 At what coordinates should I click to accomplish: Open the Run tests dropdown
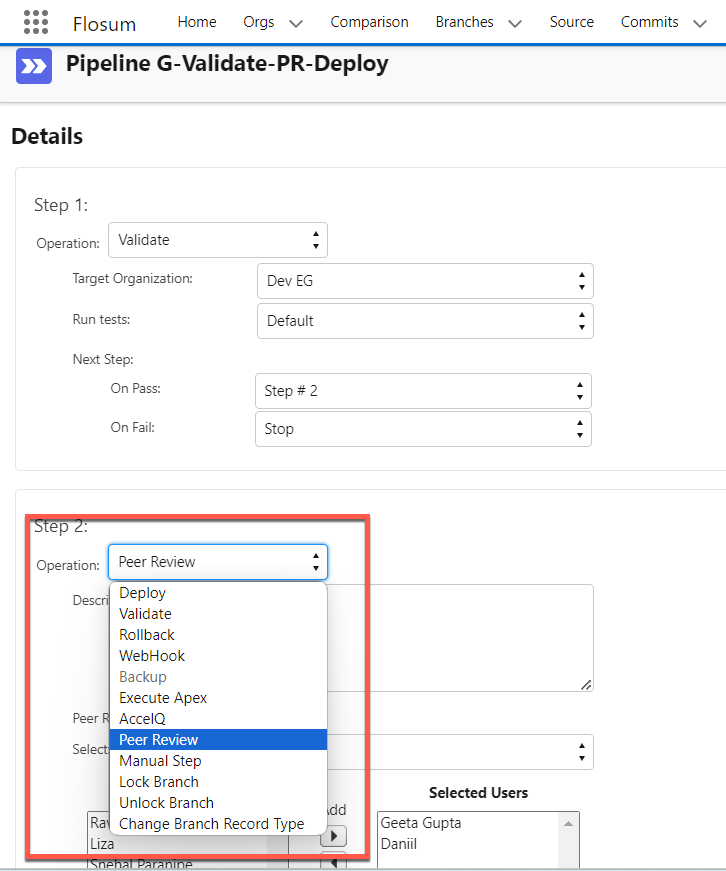(x=424, y=321)
